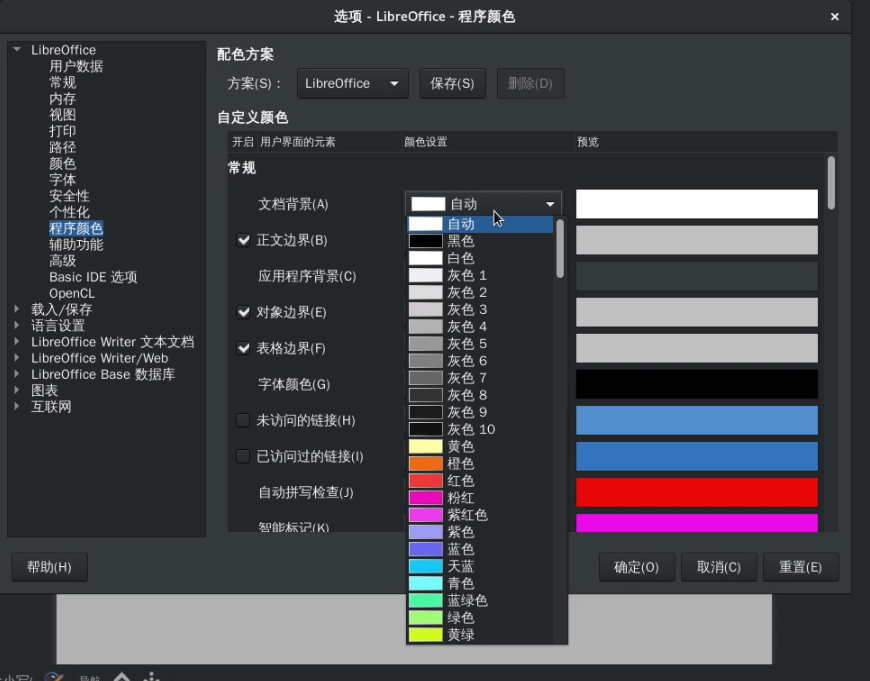Expand the 载入/保存 tree node
This screenshot has height=681, width=870.
coord(17,309)
